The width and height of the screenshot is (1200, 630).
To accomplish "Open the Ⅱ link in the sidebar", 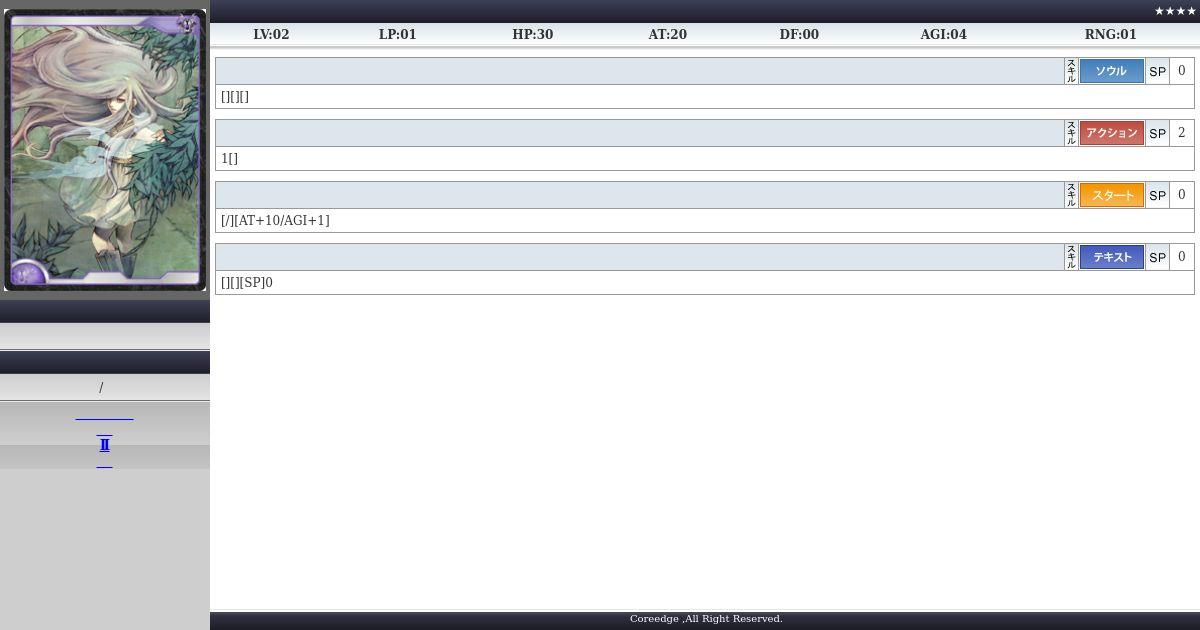I will 104,445.
